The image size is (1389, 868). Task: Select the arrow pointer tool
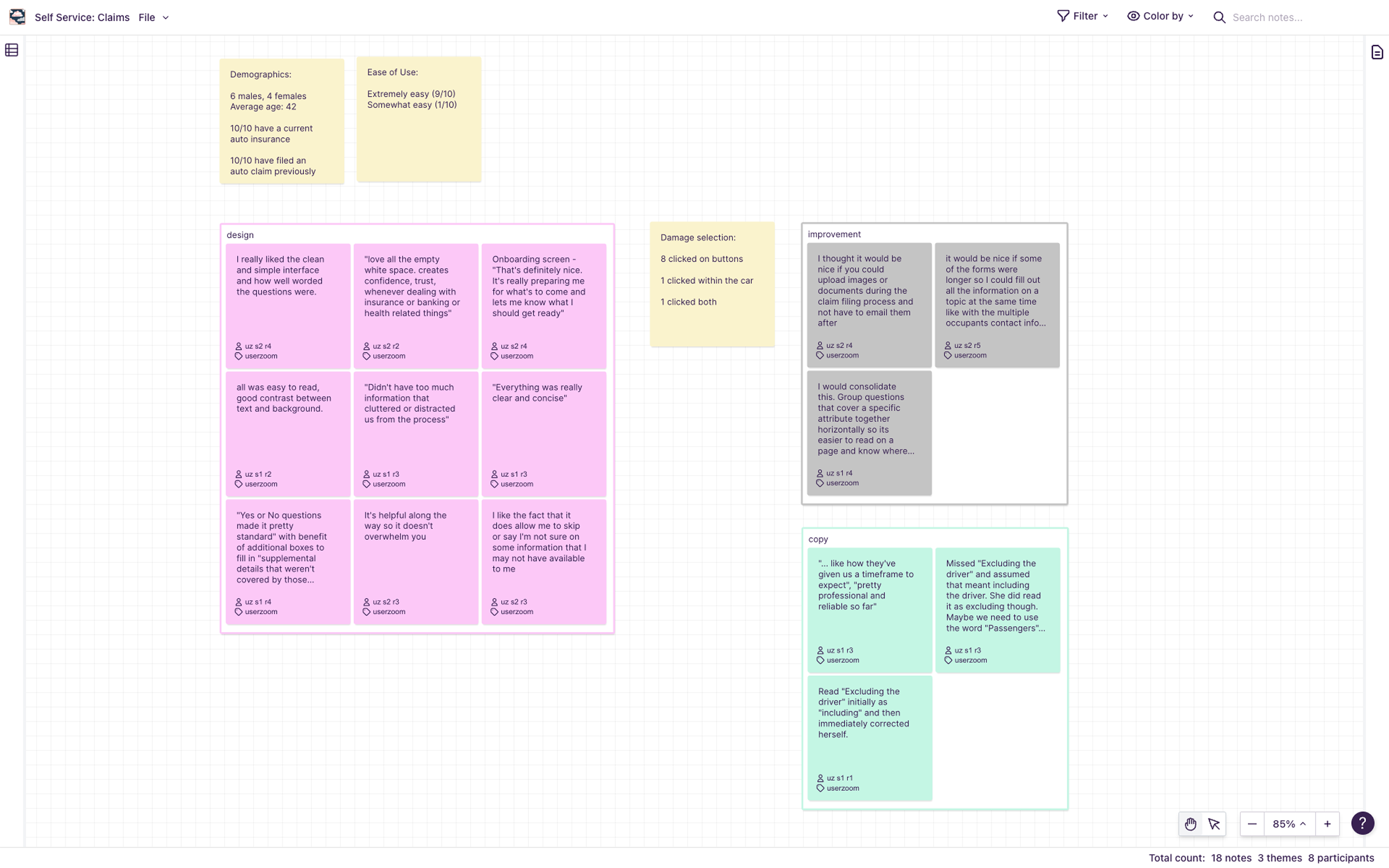(x=1214, y=824)
